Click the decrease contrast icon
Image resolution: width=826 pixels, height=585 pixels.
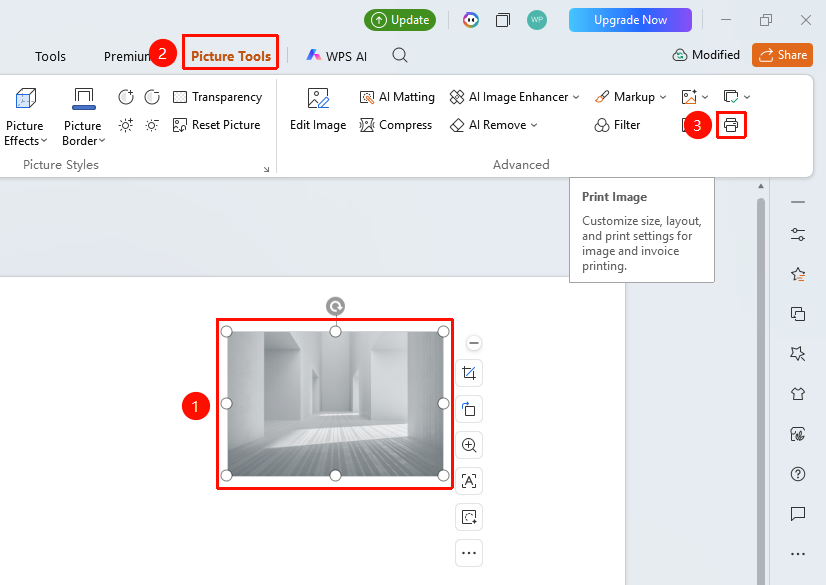point(152,97)
